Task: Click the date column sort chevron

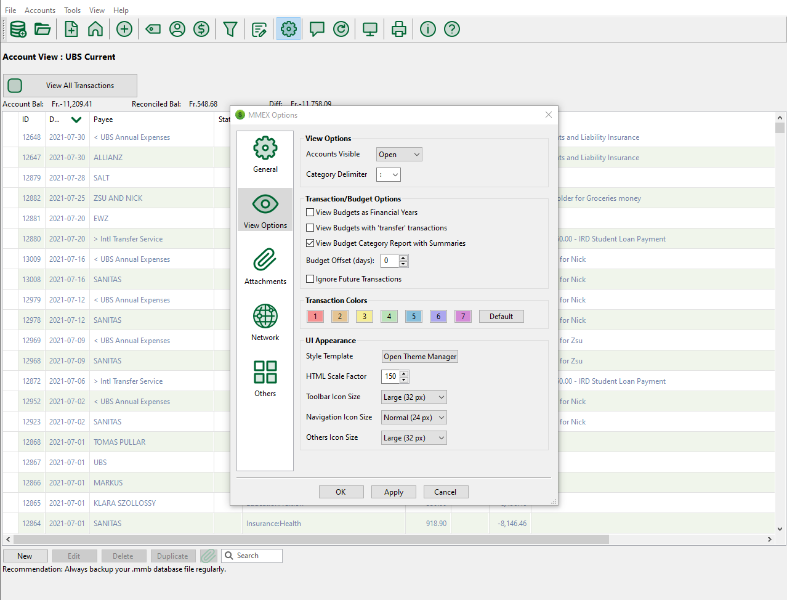Action: pos(76,119)
